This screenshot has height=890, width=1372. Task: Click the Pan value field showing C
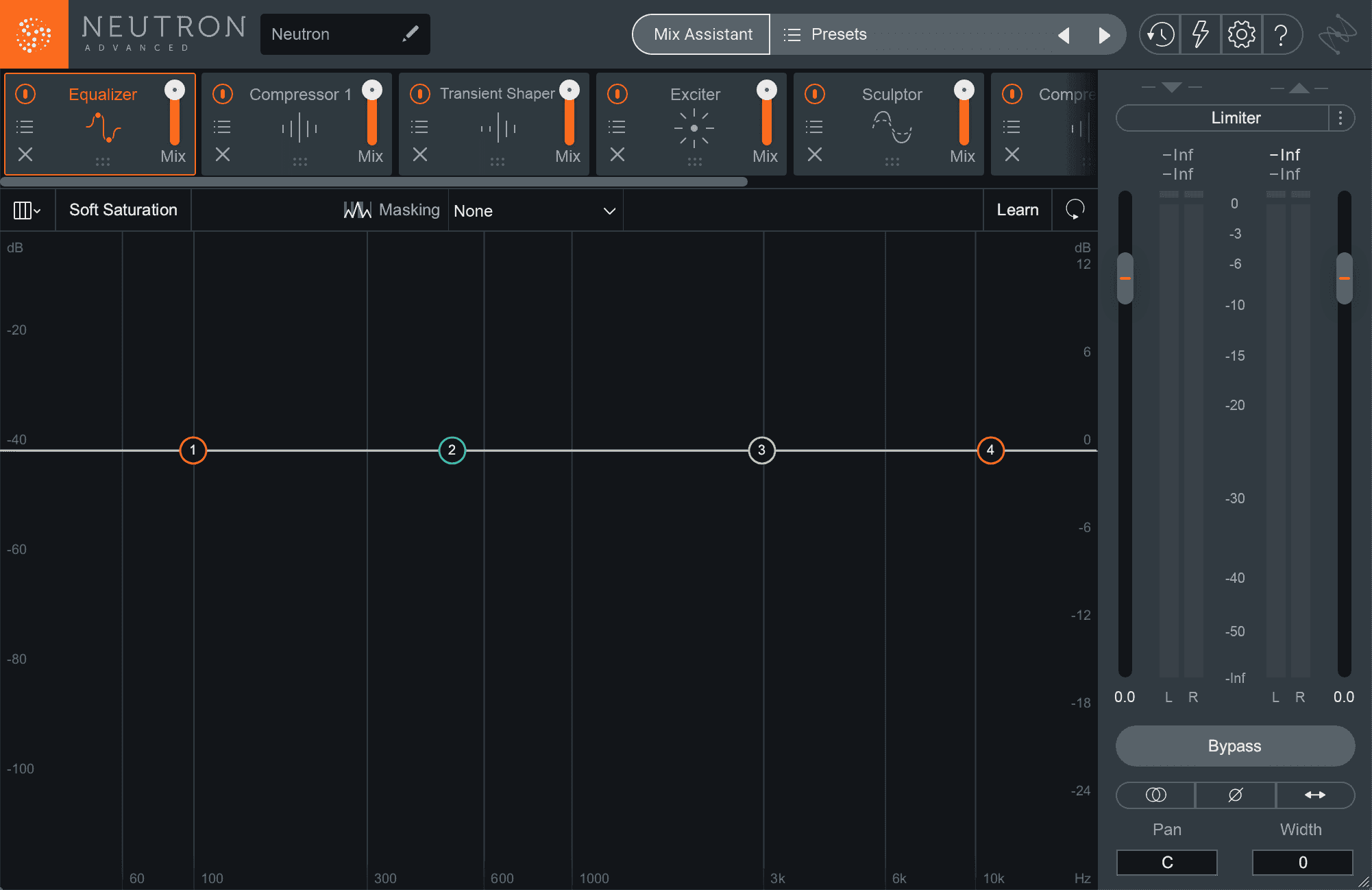coord(1167,863)
